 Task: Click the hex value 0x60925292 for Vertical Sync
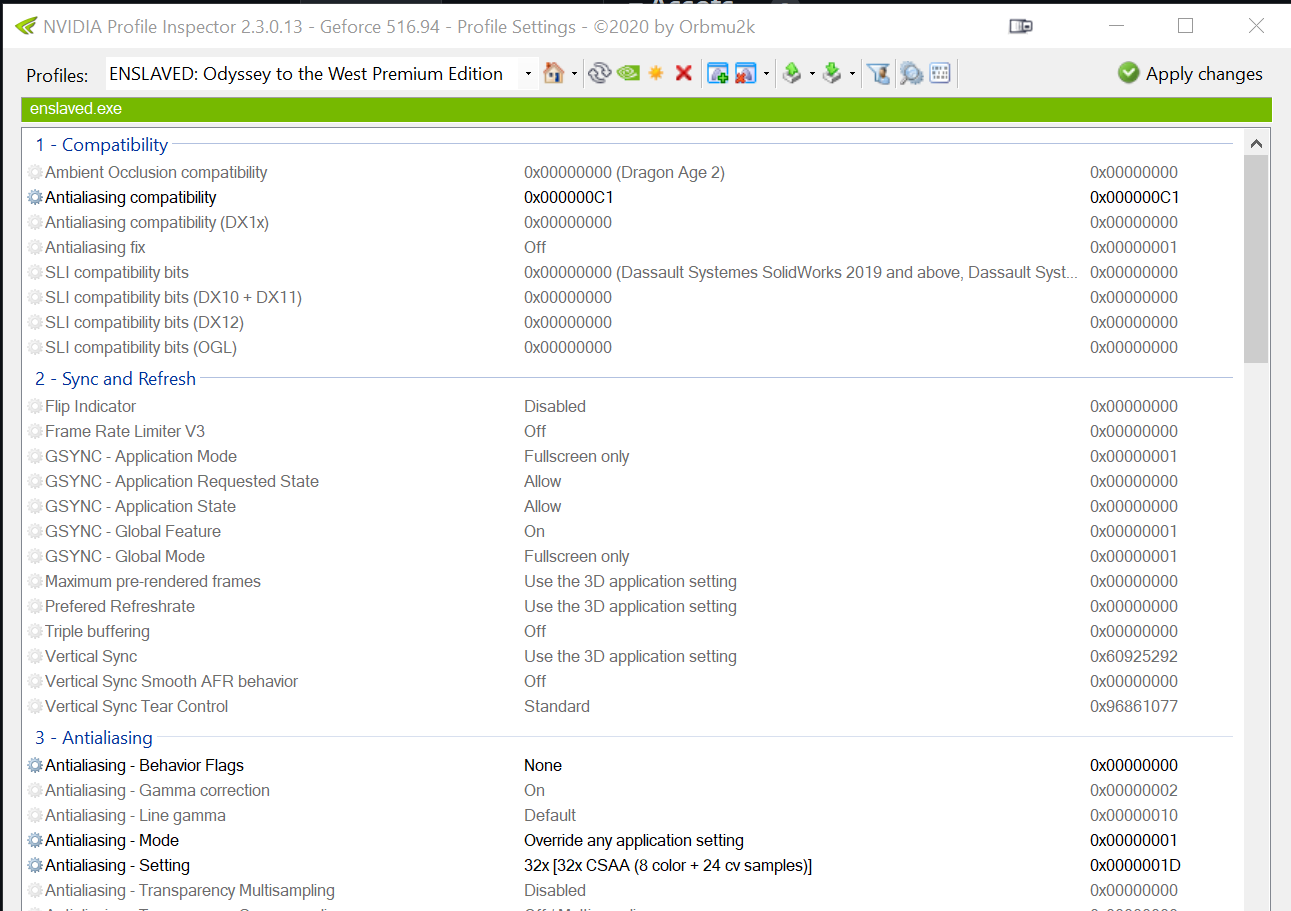pyautogui.click(x=1134, y=657)
